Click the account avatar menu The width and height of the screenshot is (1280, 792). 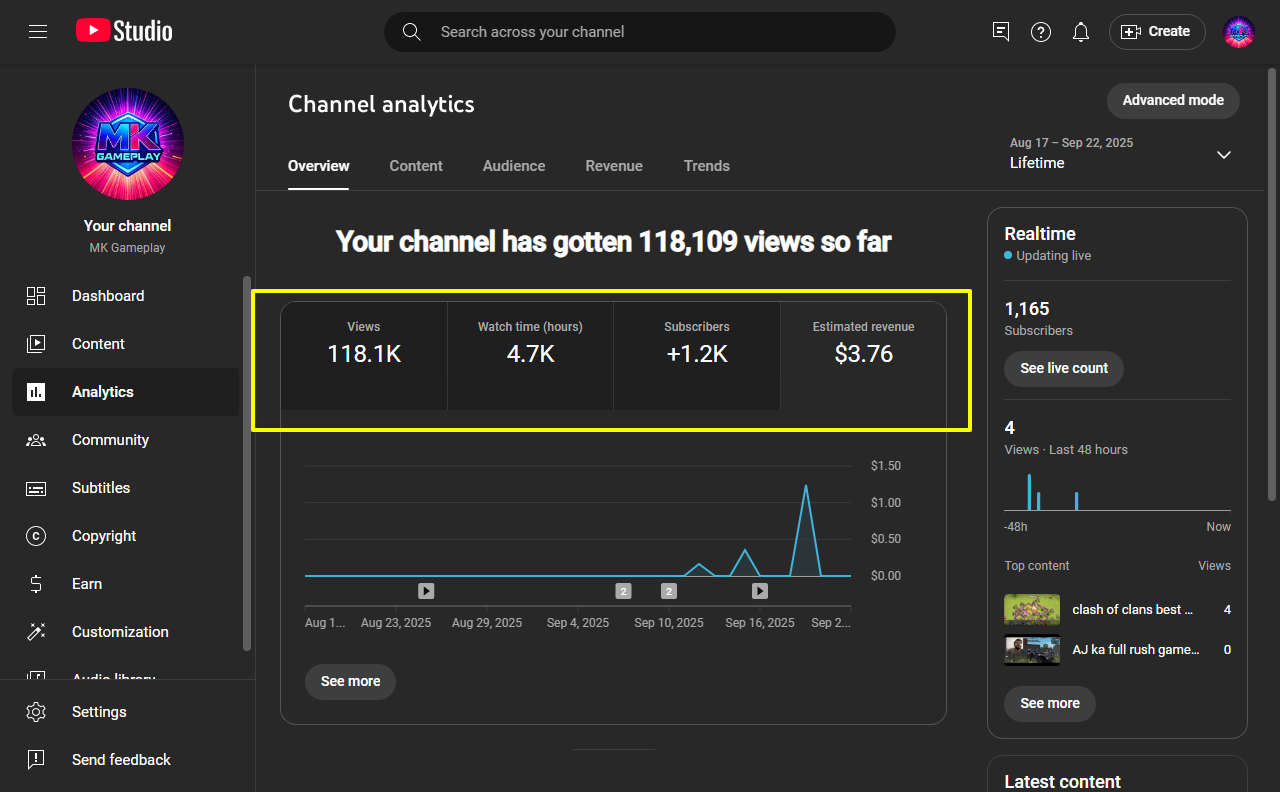click(1239, 32)
